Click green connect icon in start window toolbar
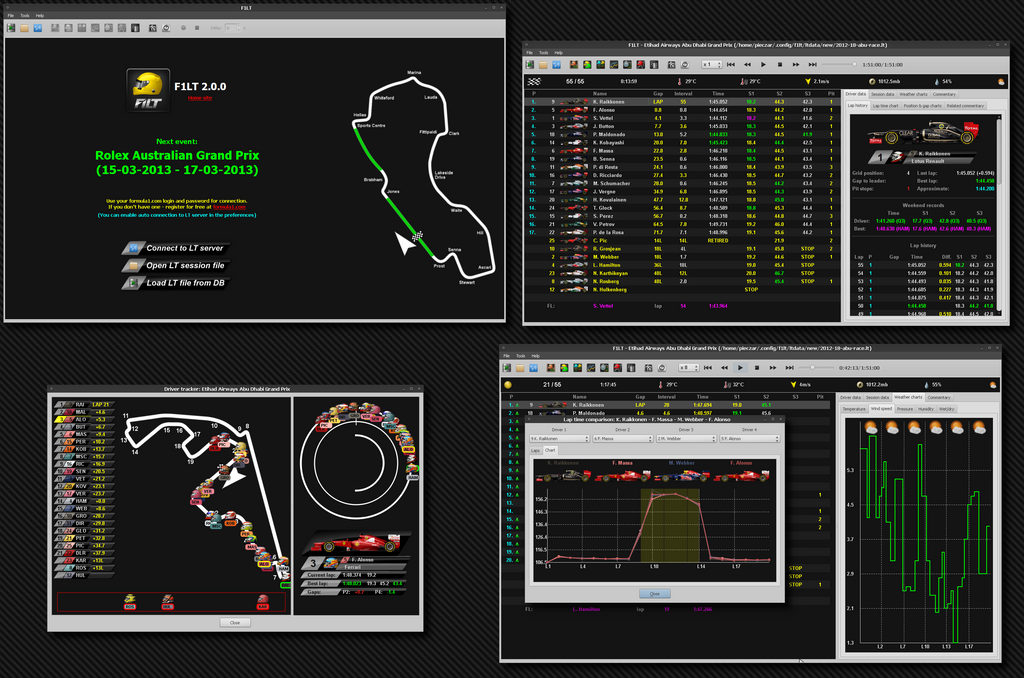 coord(11,27)
